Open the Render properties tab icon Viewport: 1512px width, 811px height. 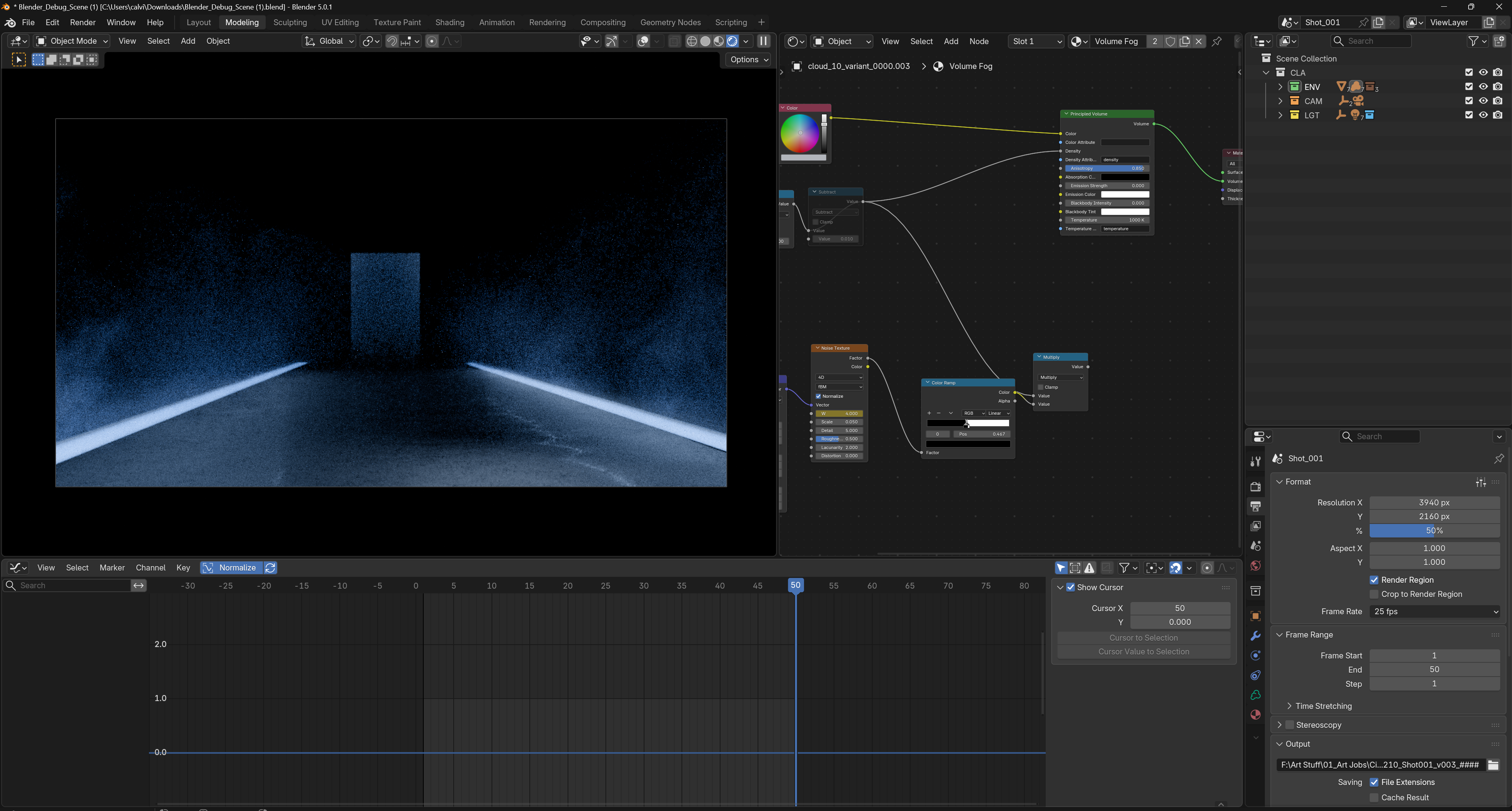tap(1255, 487)
